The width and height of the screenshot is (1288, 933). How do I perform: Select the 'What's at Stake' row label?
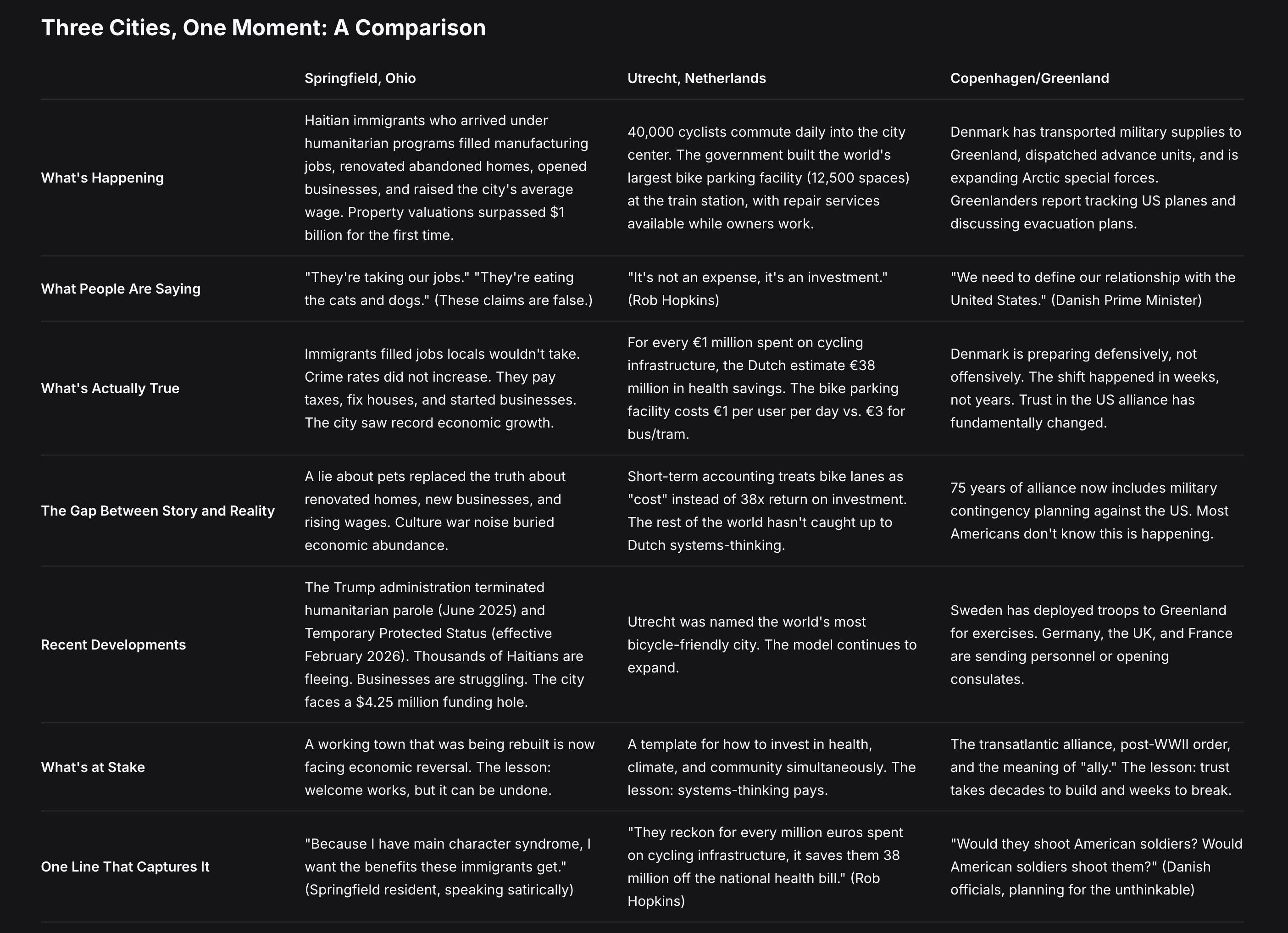[93, 767]
